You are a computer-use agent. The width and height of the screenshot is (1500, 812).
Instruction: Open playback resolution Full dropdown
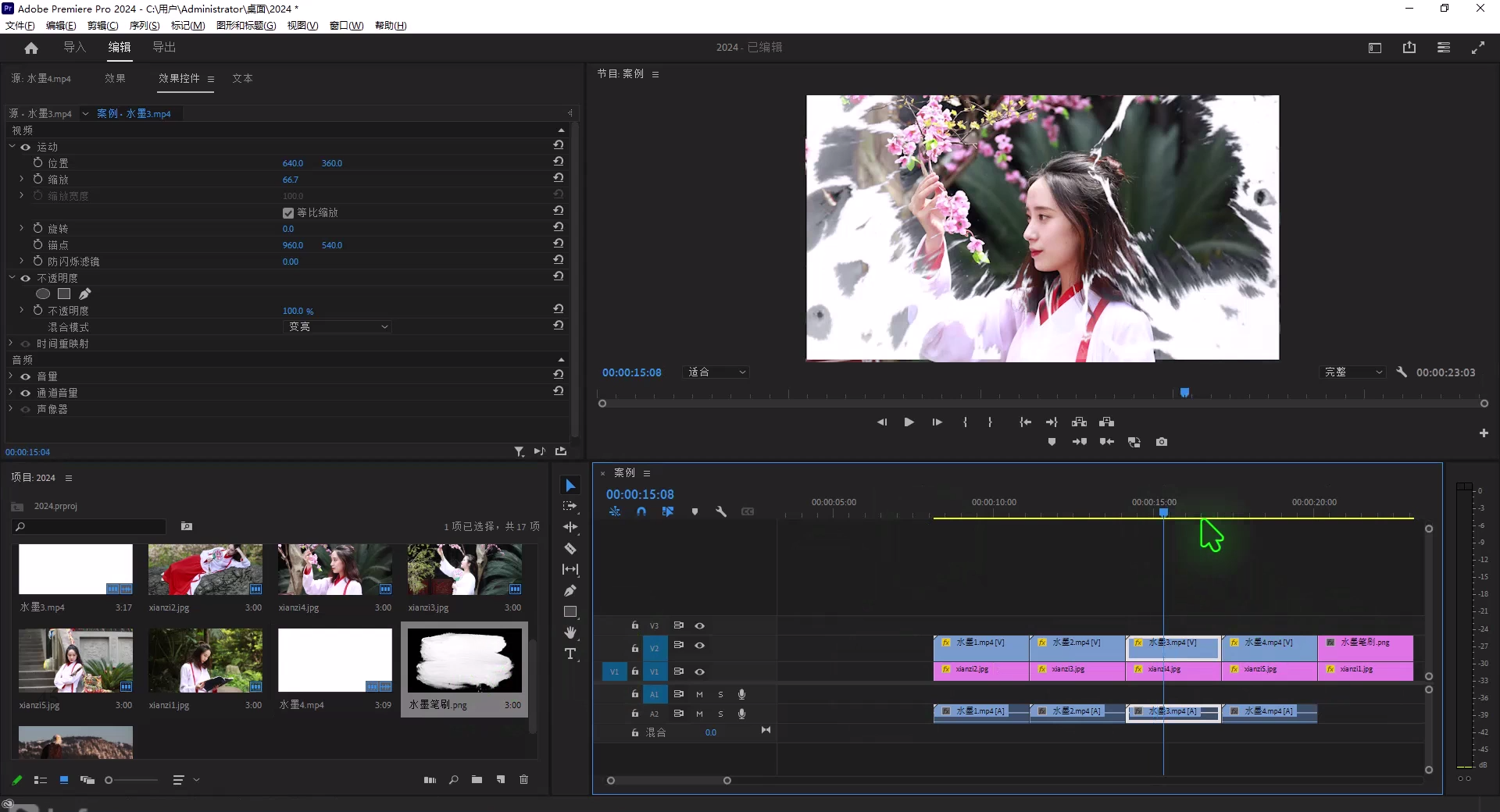tap(1353, 372)
